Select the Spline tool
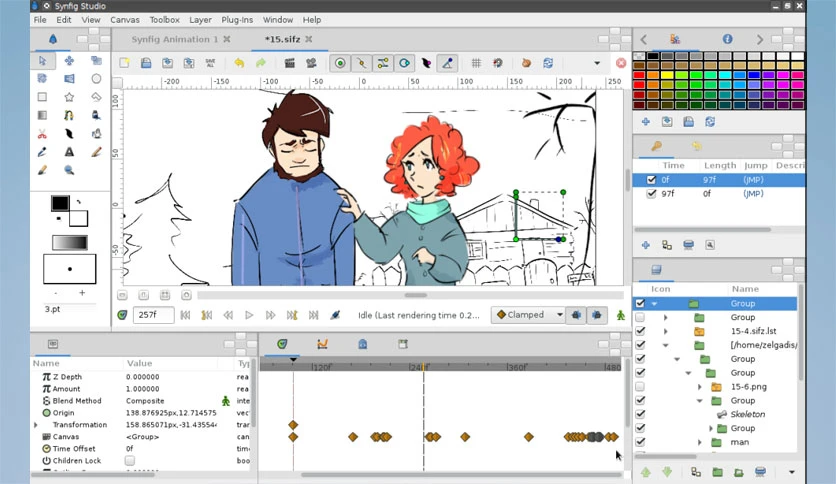836x484 pixels. click(69, 115)
